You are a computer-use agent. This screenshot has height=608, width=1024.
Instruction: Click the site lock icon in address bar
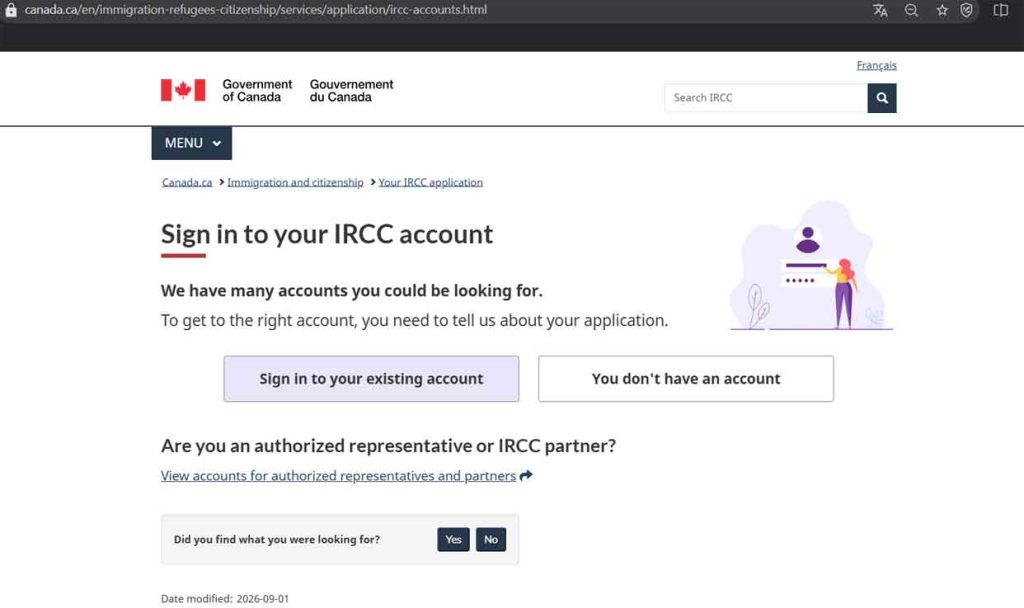(11, 10)
